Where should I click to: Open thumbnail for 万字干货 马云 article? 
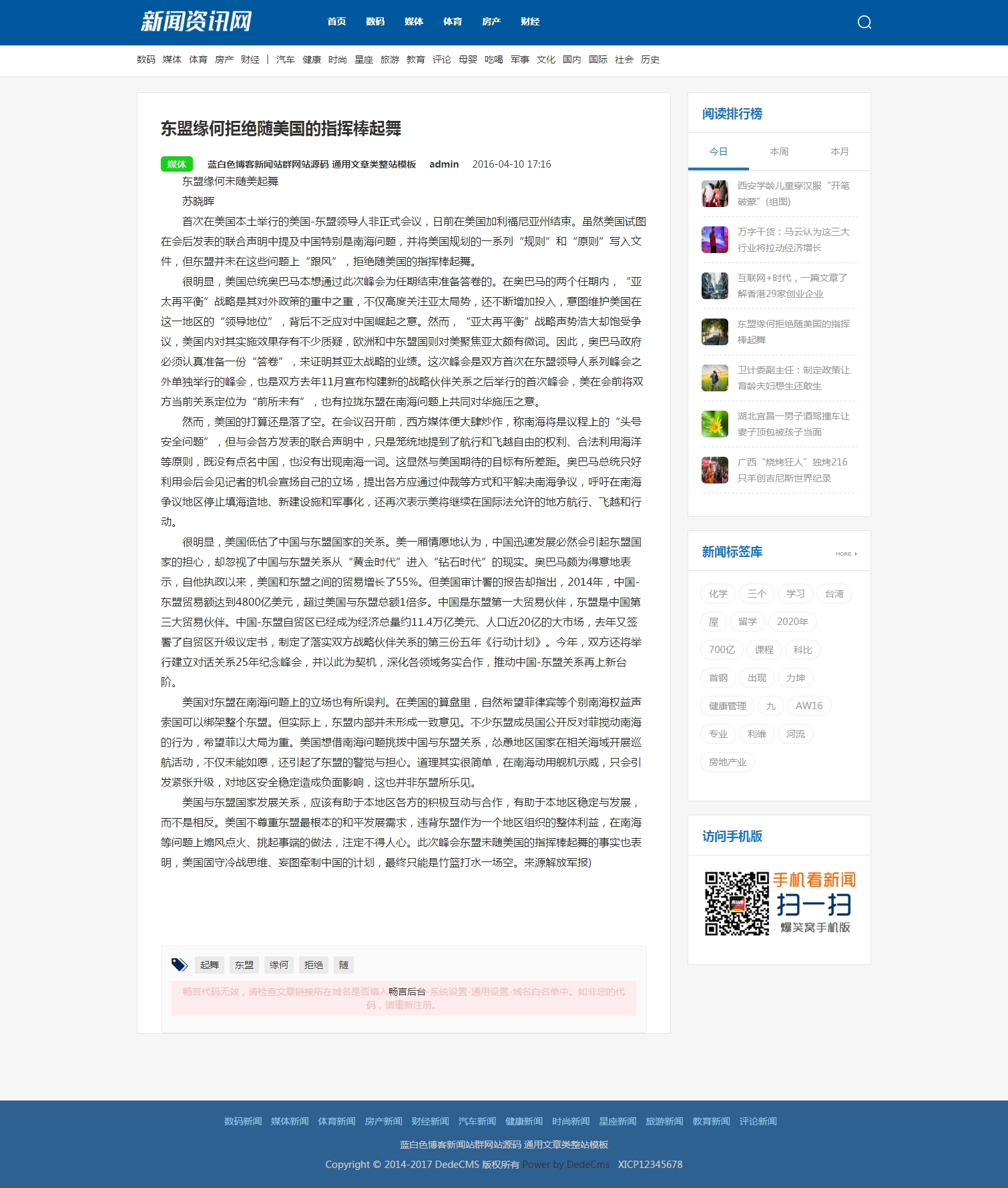[x=714, y=240]
